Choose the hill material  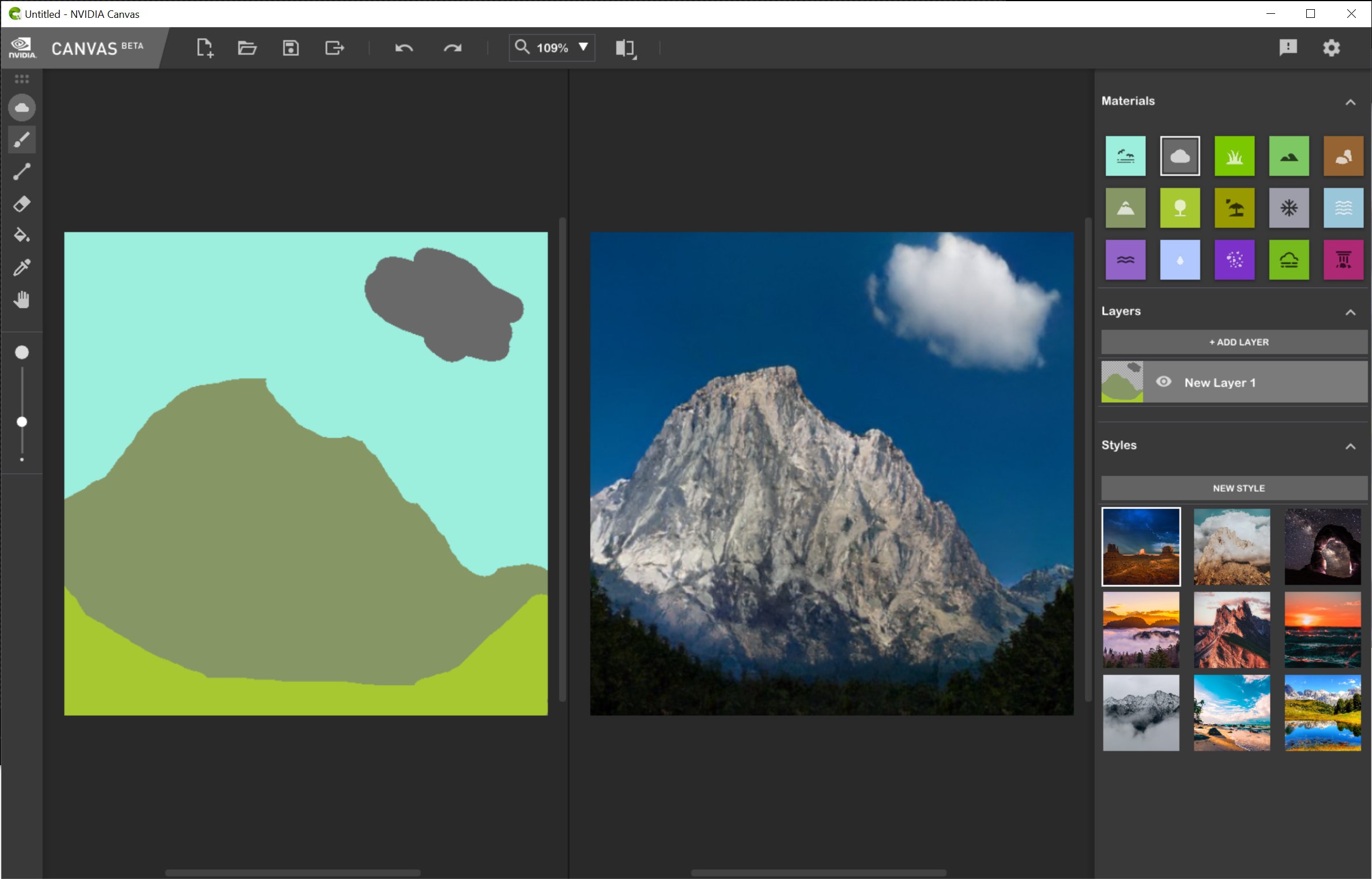pos(1289,156)
